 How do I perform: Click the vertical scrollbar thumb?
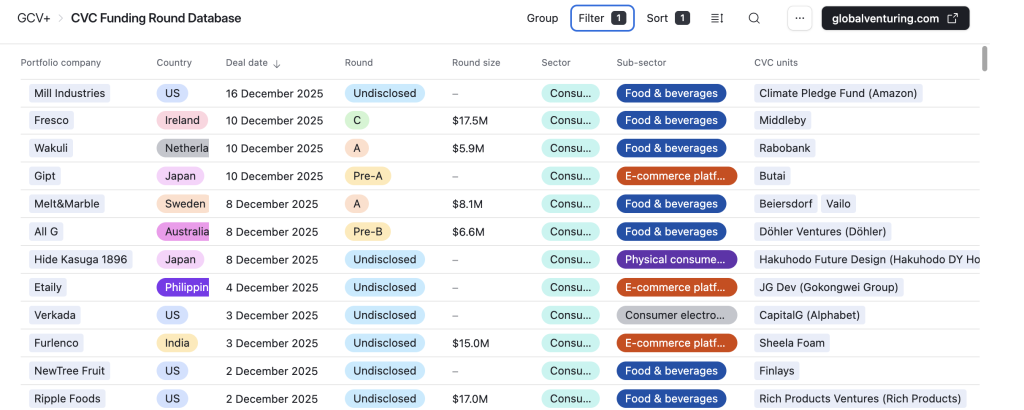click(x=985, y=58)
